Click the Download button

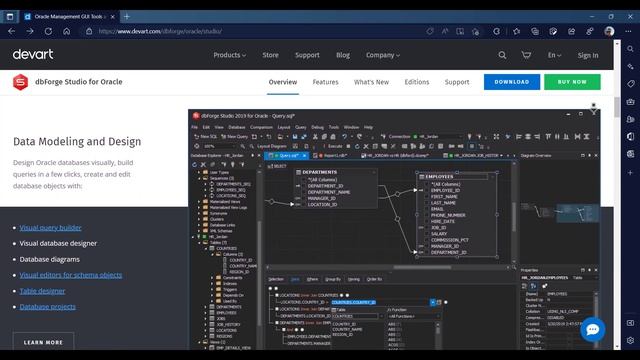point(512,82)
